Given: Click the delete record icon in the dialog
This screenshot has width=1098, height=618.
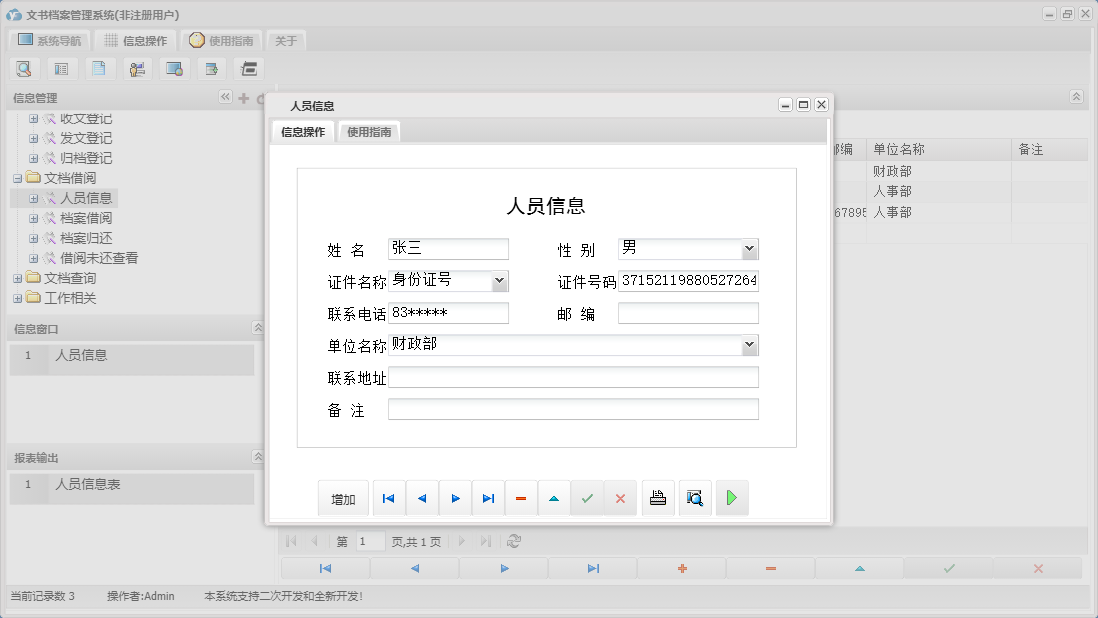Looking at the screenshot, I should coord(521,497).
